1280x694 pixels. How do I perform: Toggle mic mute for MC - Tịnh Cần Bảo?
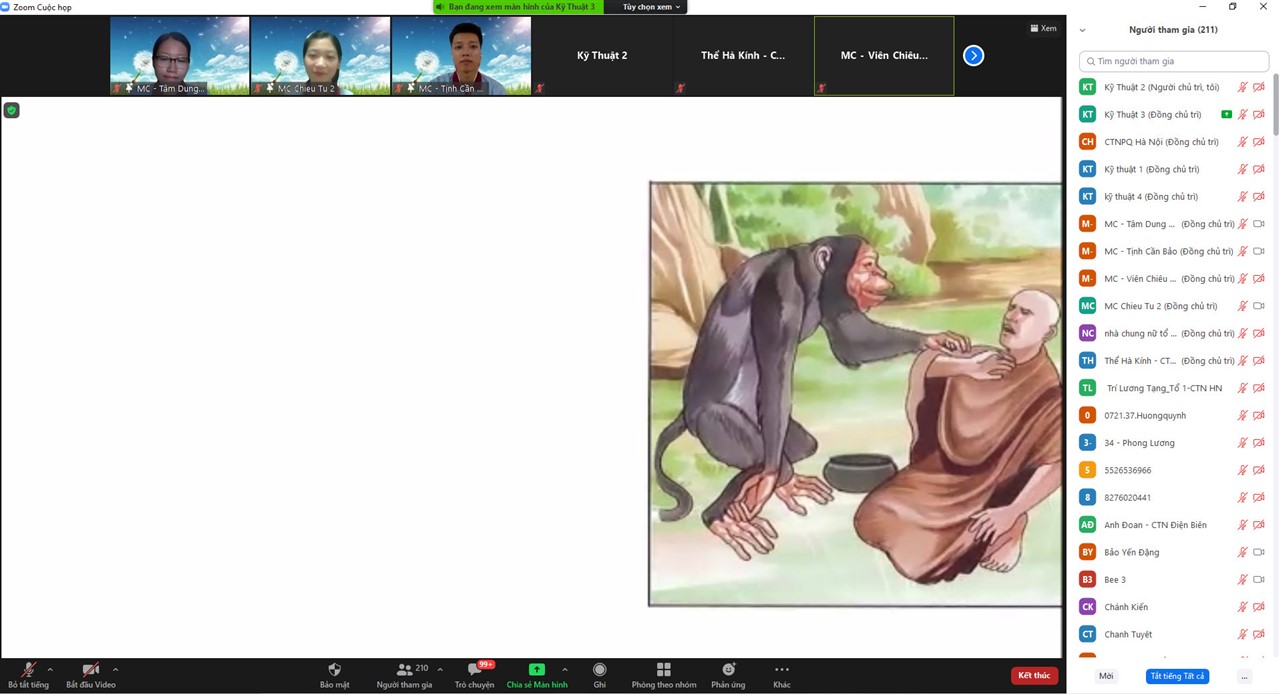1243,251
